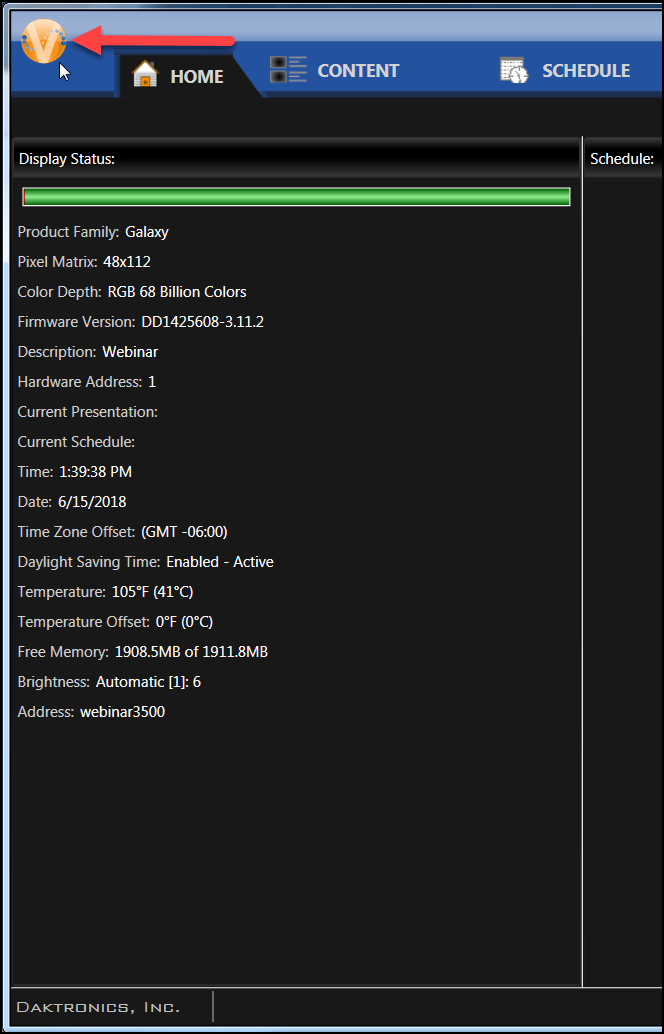The image size is (664, 1034).
Task: Click the Daktronics, Inc. label
Action: click(x=100, y=1006)
